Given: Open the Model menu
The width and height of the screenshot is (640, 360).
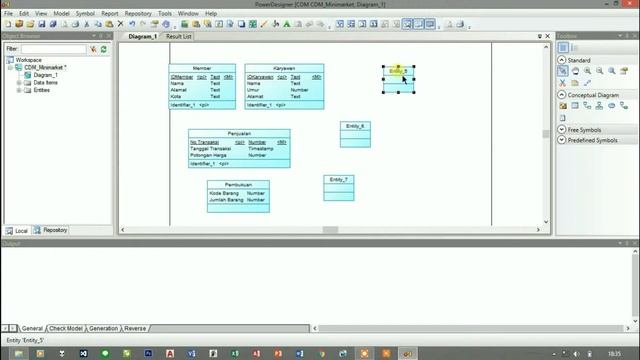Looking at the screenshot, I should coord(61,13).
